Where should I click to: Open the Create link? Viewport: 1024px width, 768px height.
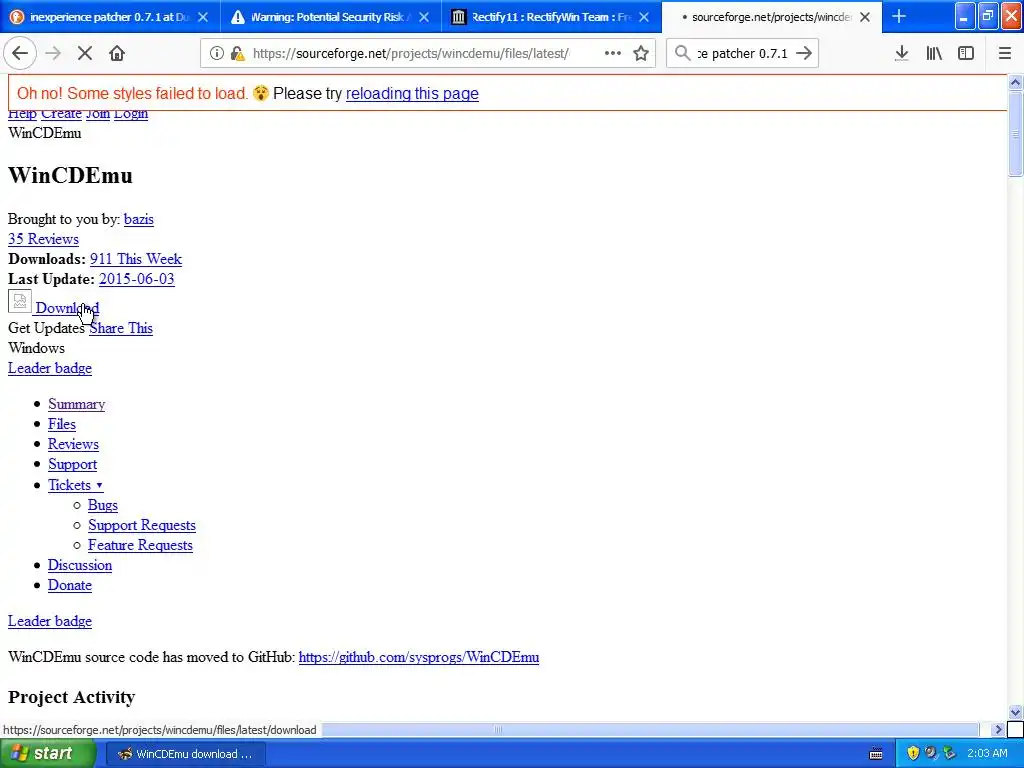tap(61, 115)
